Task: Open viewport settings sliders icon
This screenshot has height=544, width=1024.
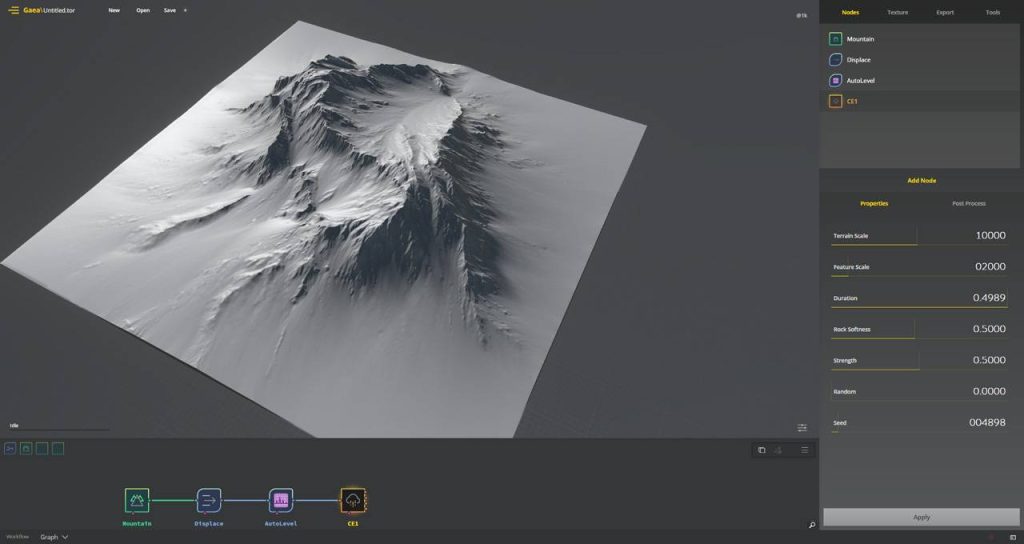Action: pos(802,428)
